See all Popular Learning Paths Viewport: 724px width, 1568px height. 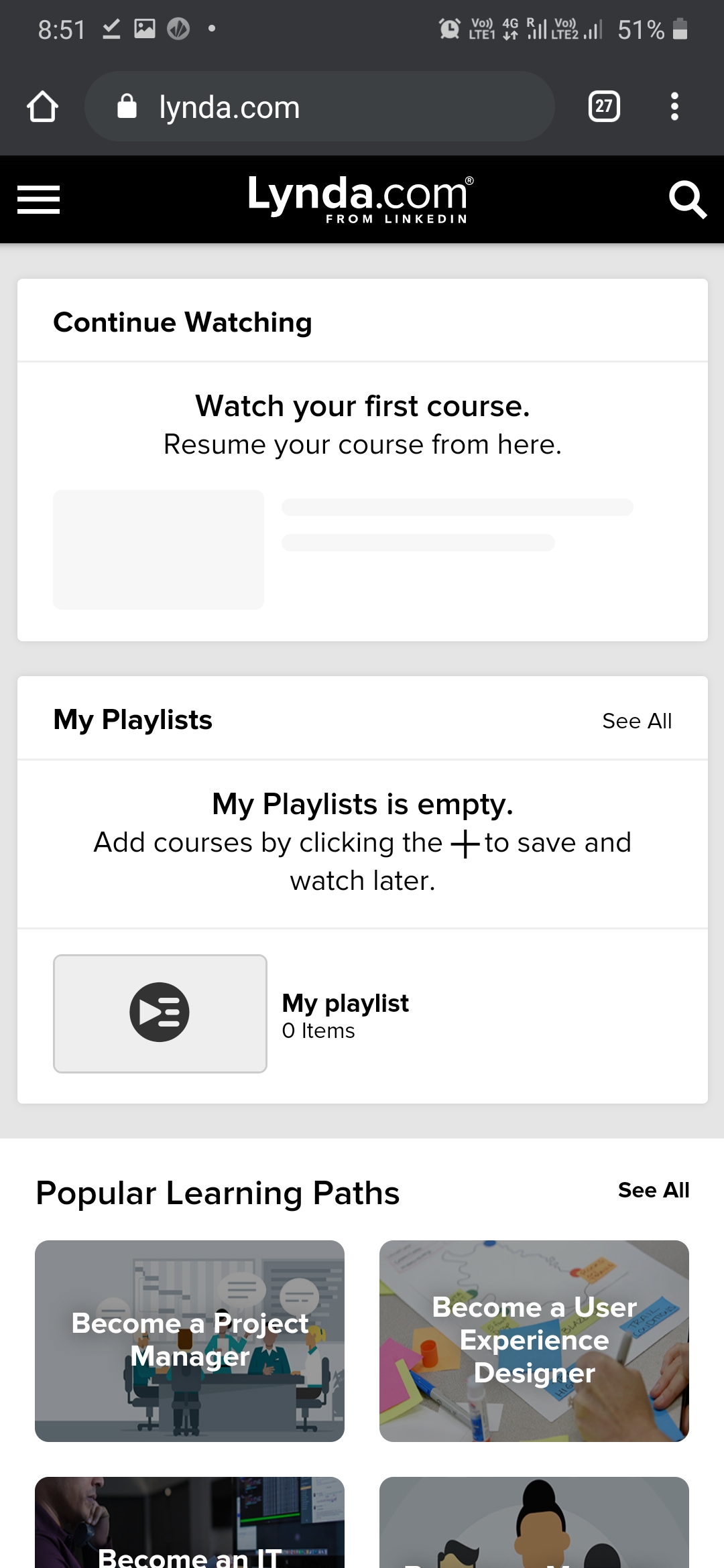point(654,1190)
